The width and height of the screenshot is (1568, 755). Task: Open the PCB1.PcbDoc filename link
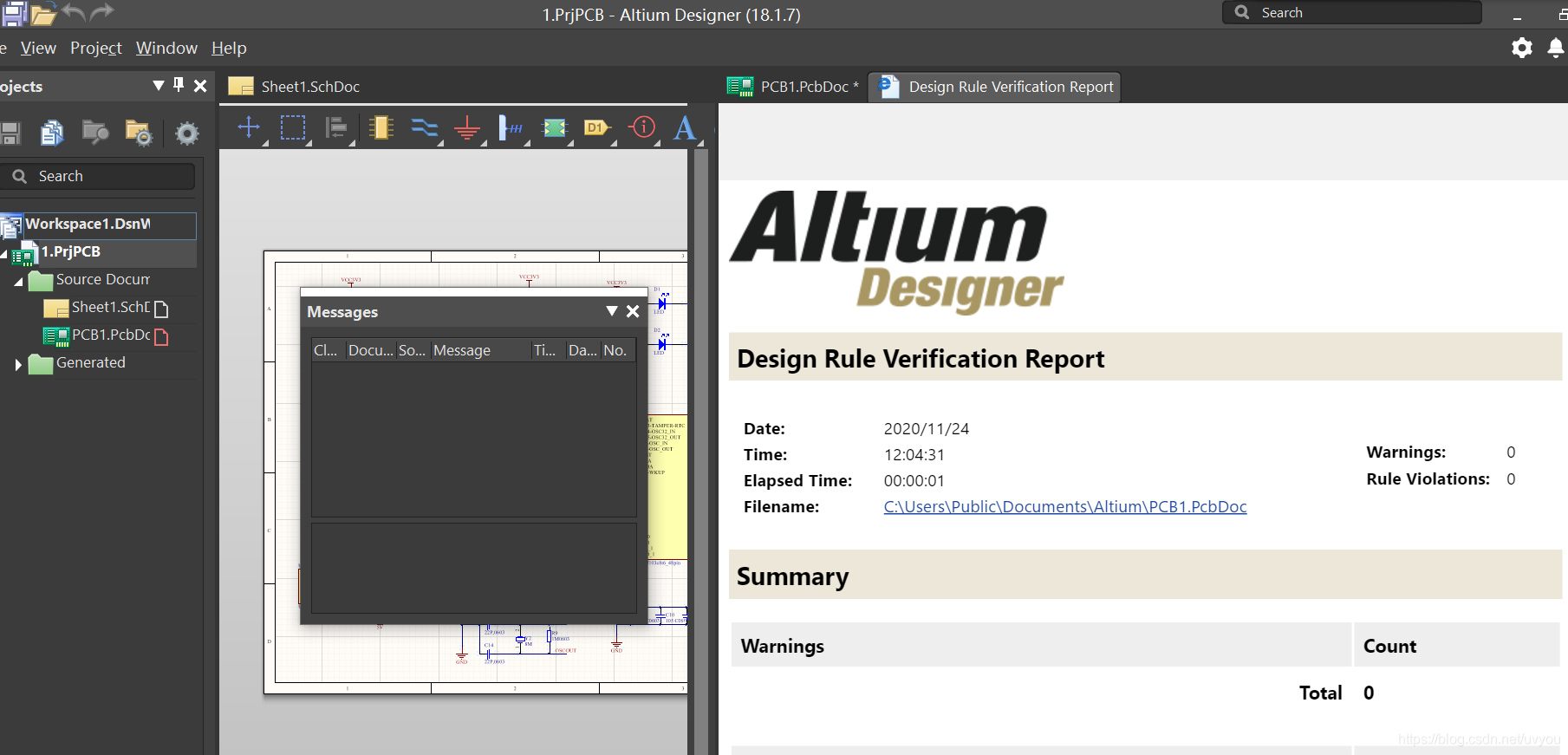tap(1064, 507)
